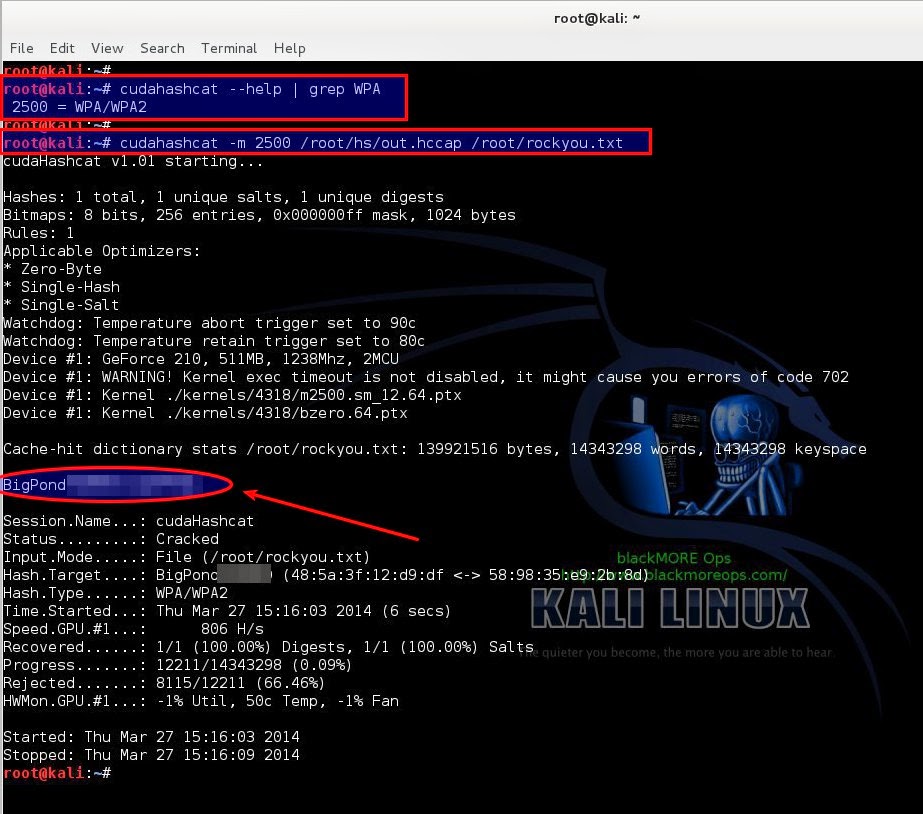
Task: Open the Terminal menu
Action: pos(229,48)
